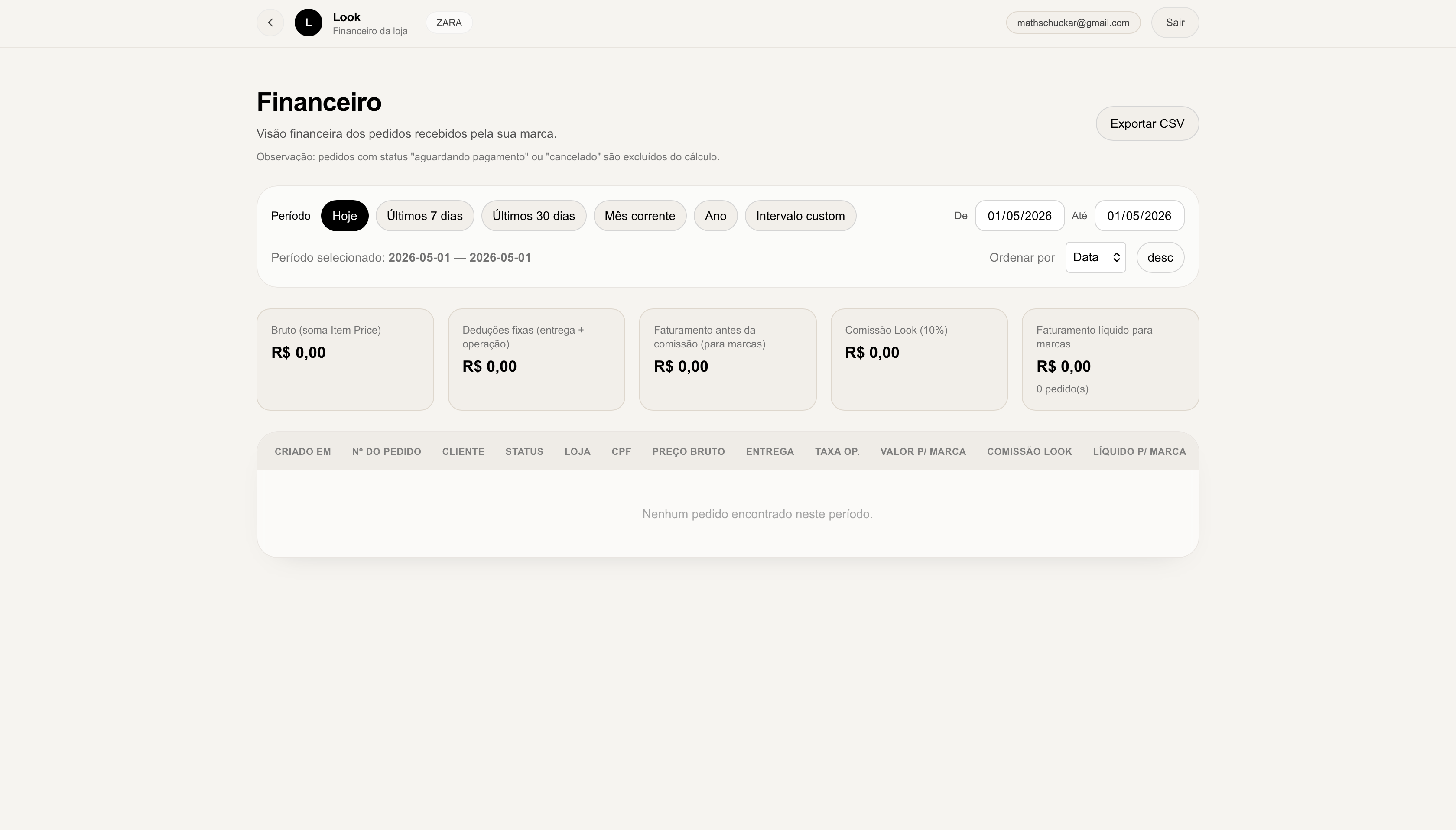This screenshot has height=830, width=1456.
Task: Click the Sair logout button
Action: click(x=1175, y=23)
